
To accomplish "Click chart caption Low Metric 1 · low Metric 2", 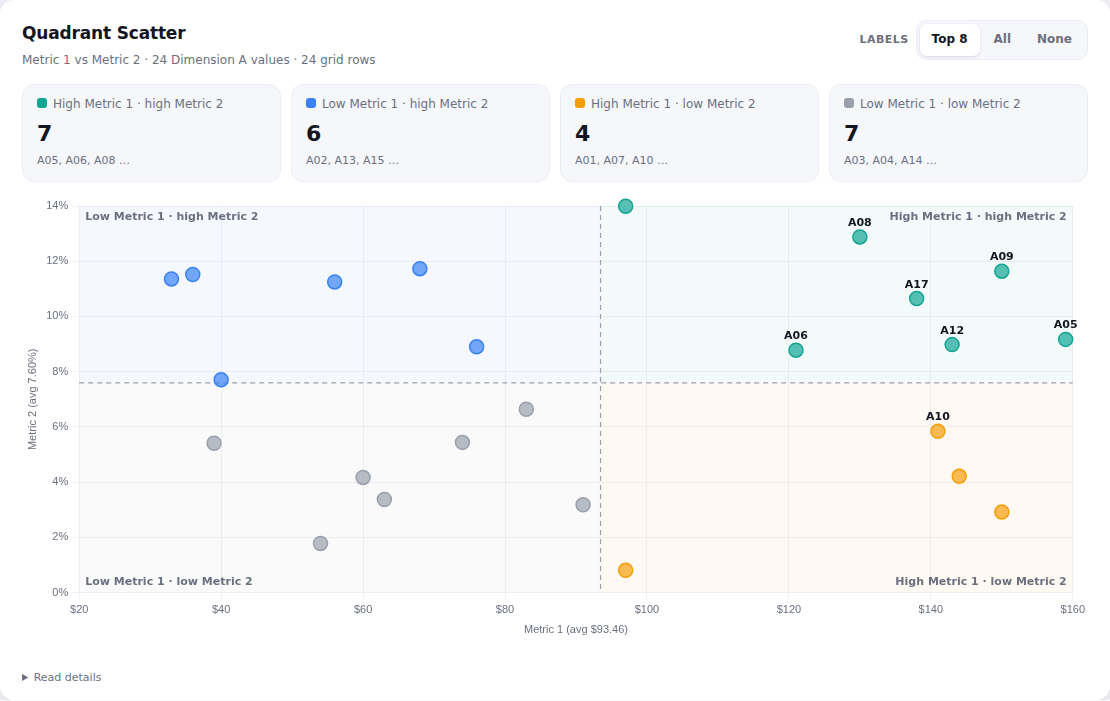I will [168, 581].
